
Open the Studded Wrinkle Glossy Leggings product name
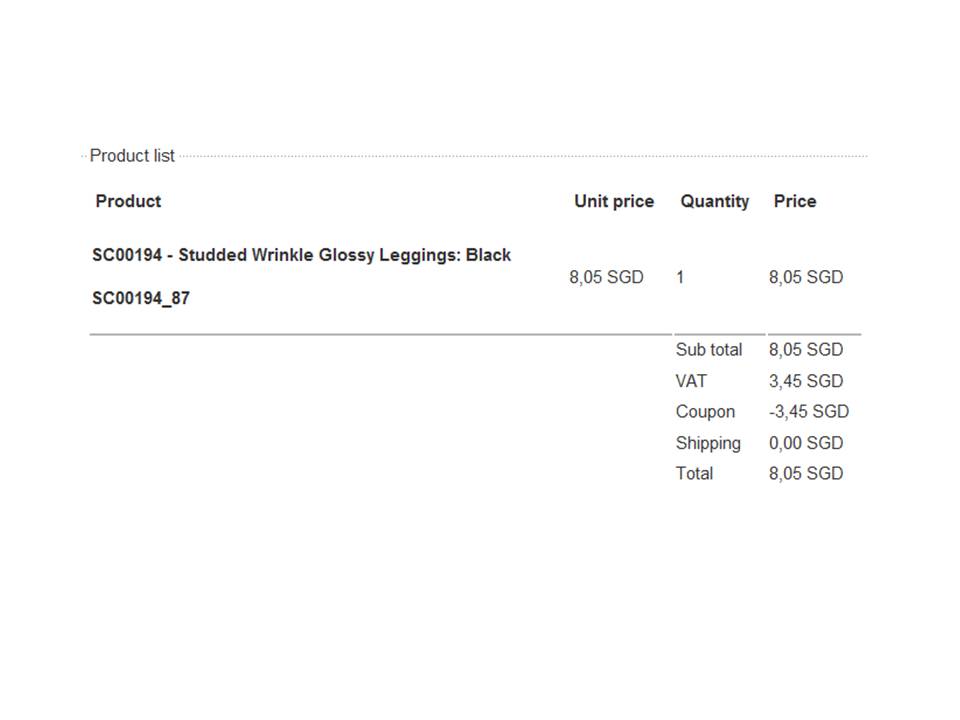[x=301, y=255]
